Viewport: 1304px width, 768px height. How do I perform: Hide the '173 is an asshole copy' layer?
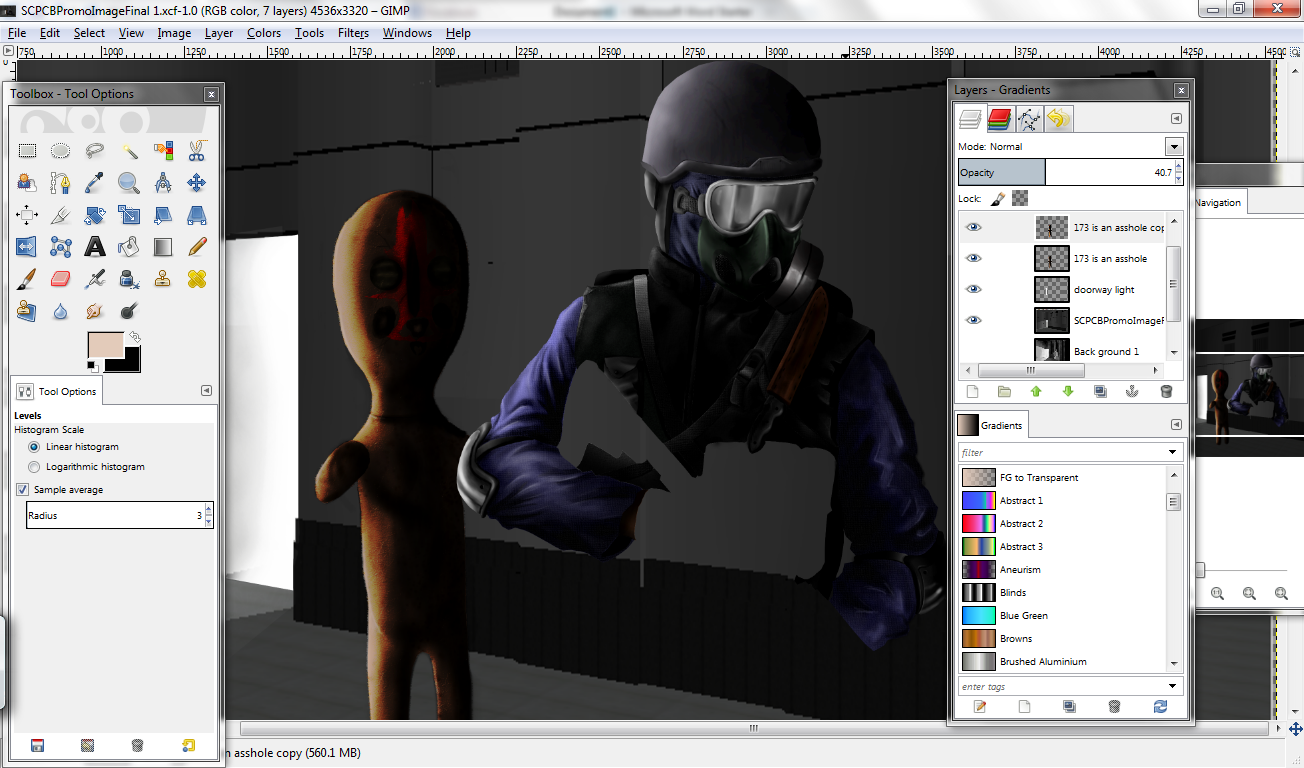(x=973, y=227)
